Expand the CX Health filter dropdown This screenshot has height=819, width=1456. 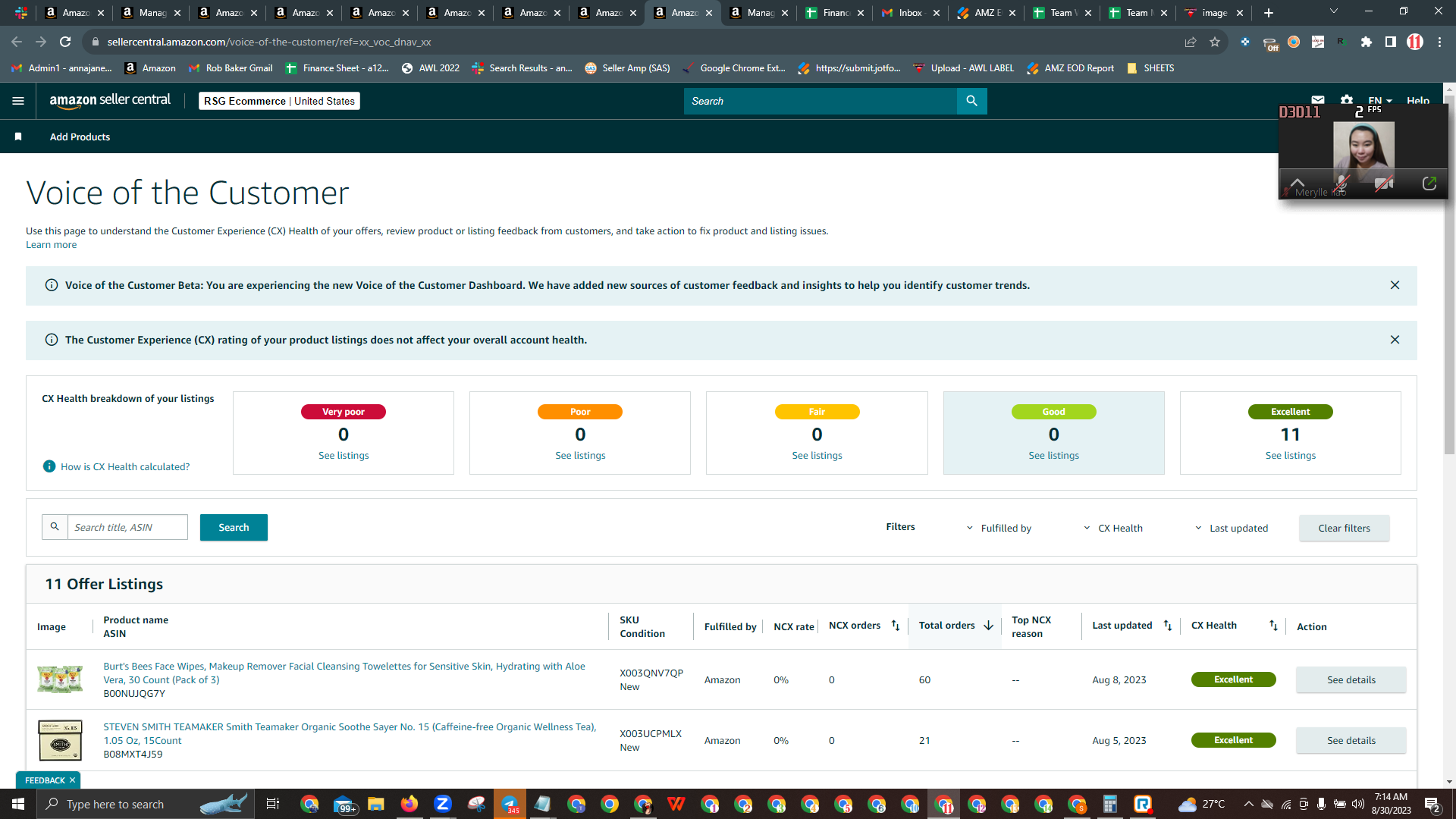(x=1113, y=528)
